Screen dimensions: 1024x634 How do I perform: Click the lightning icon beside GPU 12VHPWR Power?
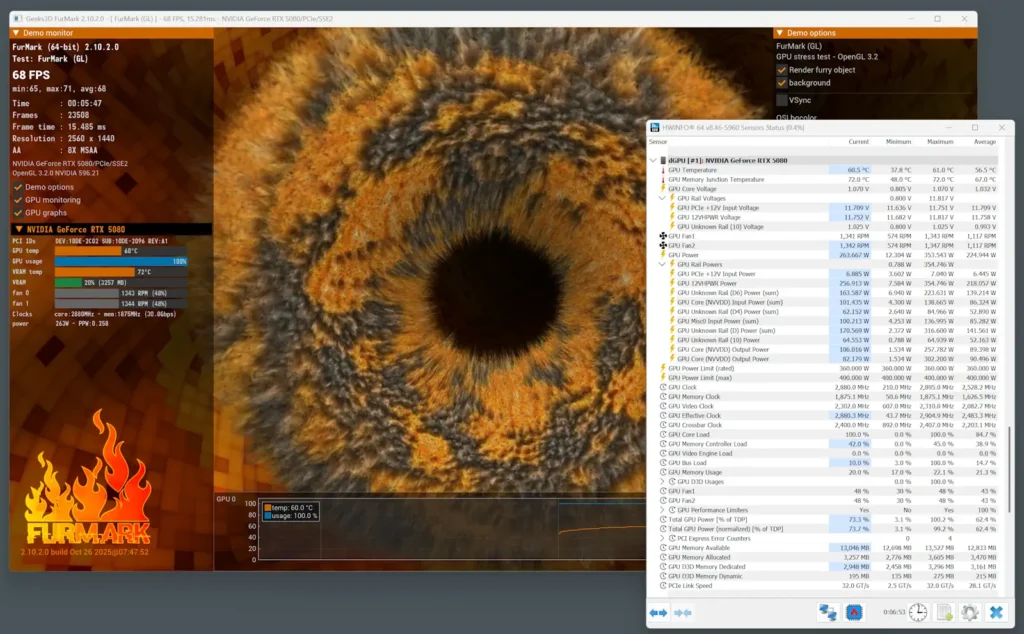672,283
